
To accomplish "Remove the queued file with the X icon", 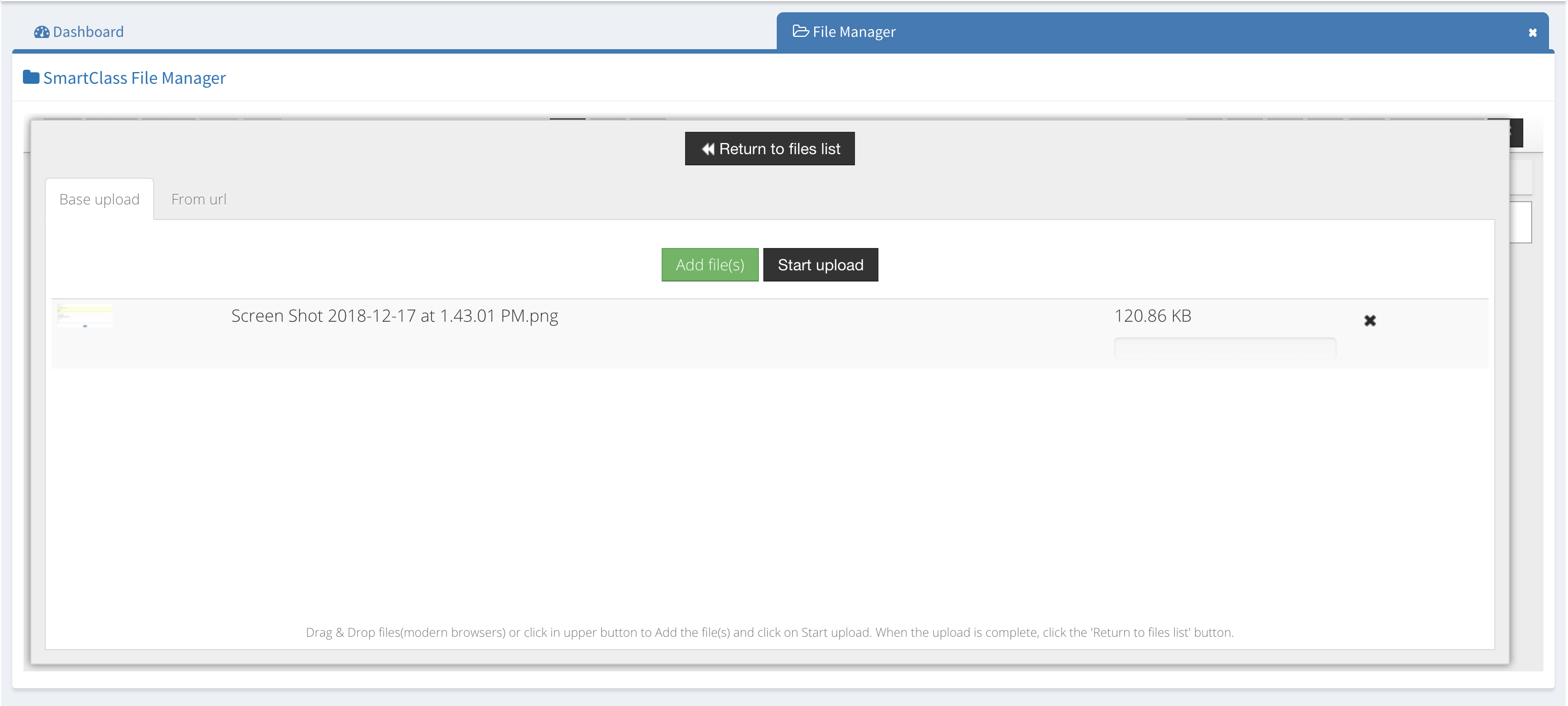I will click(1370, 321).
